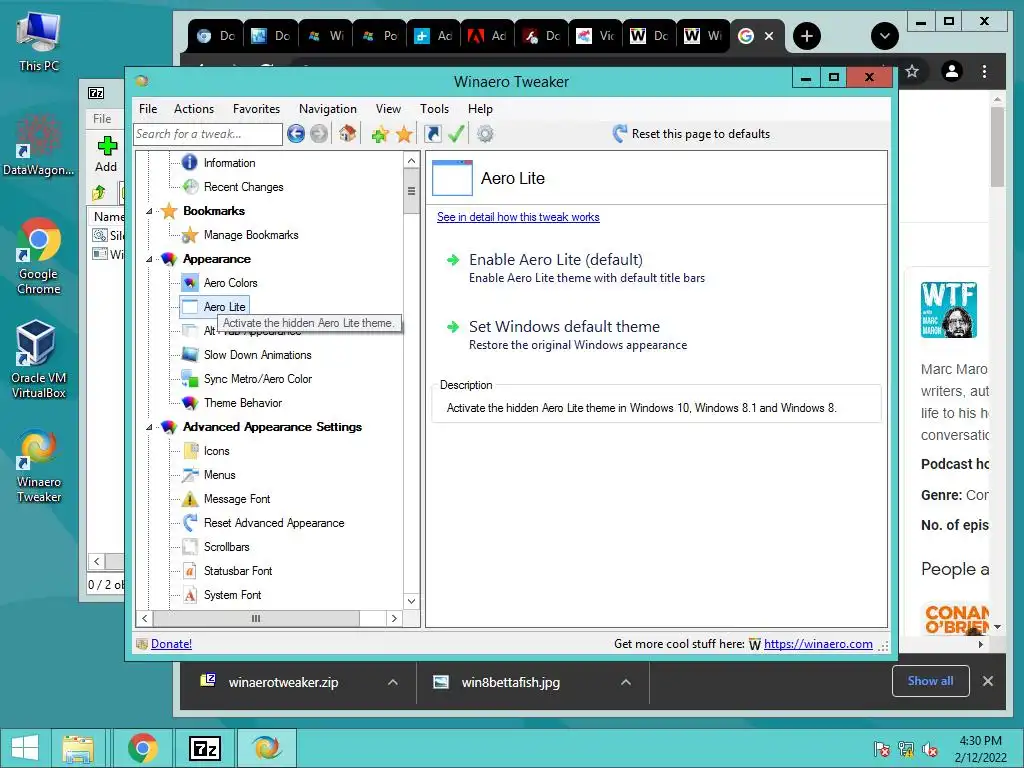This screenshot has height=768, width=1024.
Task: Open the Tools menu
Action: coord(434,109)
